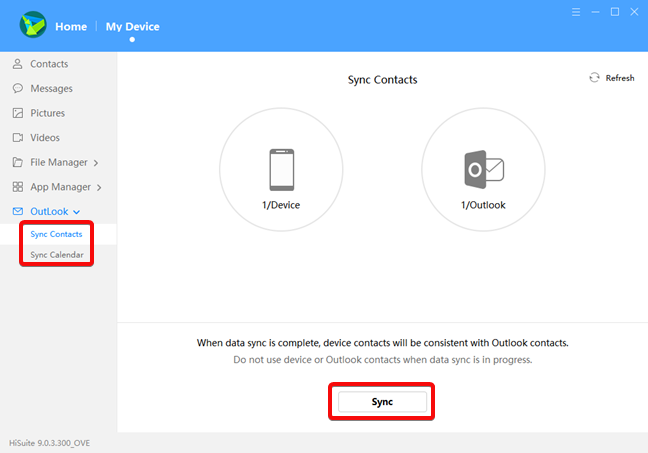This screenshot has height=453, width=648.
Task: Click the Refresh circular arrow icon
Action: [594, 78]
